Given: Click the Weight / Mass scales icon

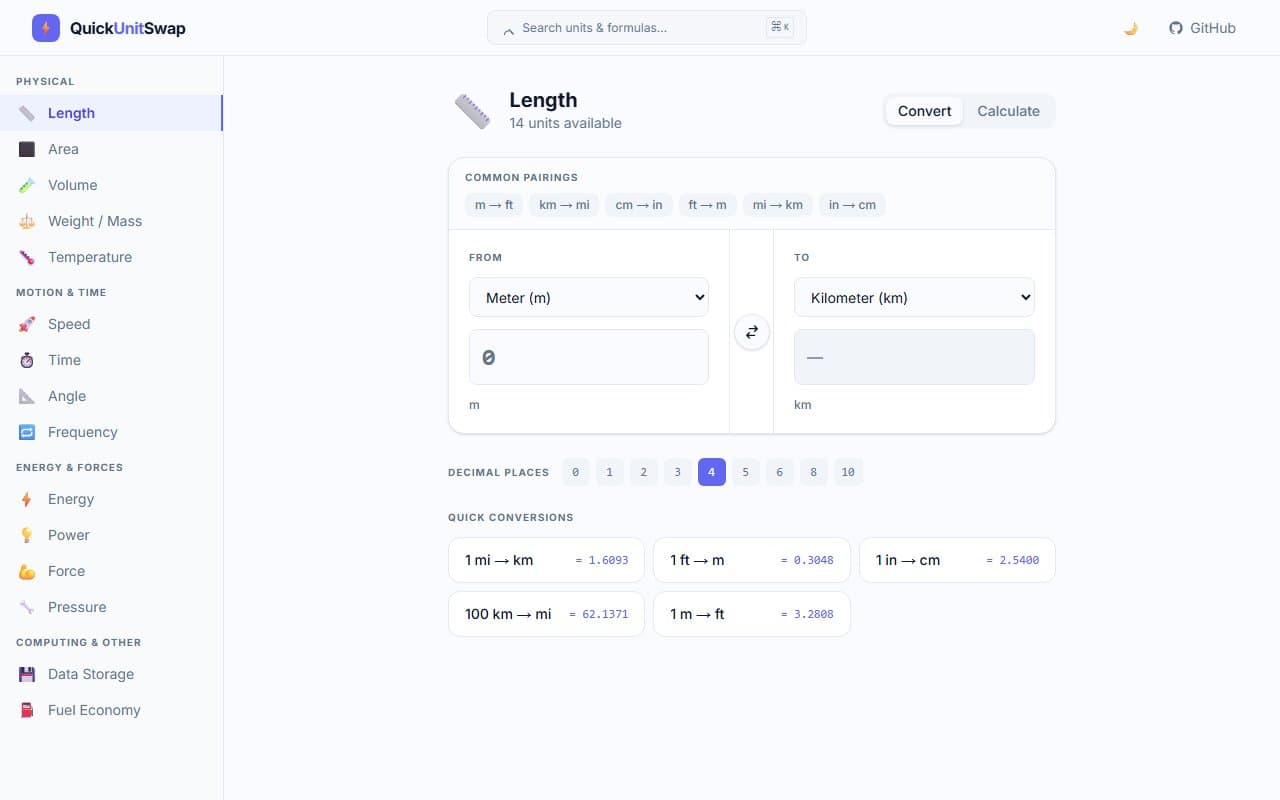Looking at the screenshot, I should [x=27, y=221].
